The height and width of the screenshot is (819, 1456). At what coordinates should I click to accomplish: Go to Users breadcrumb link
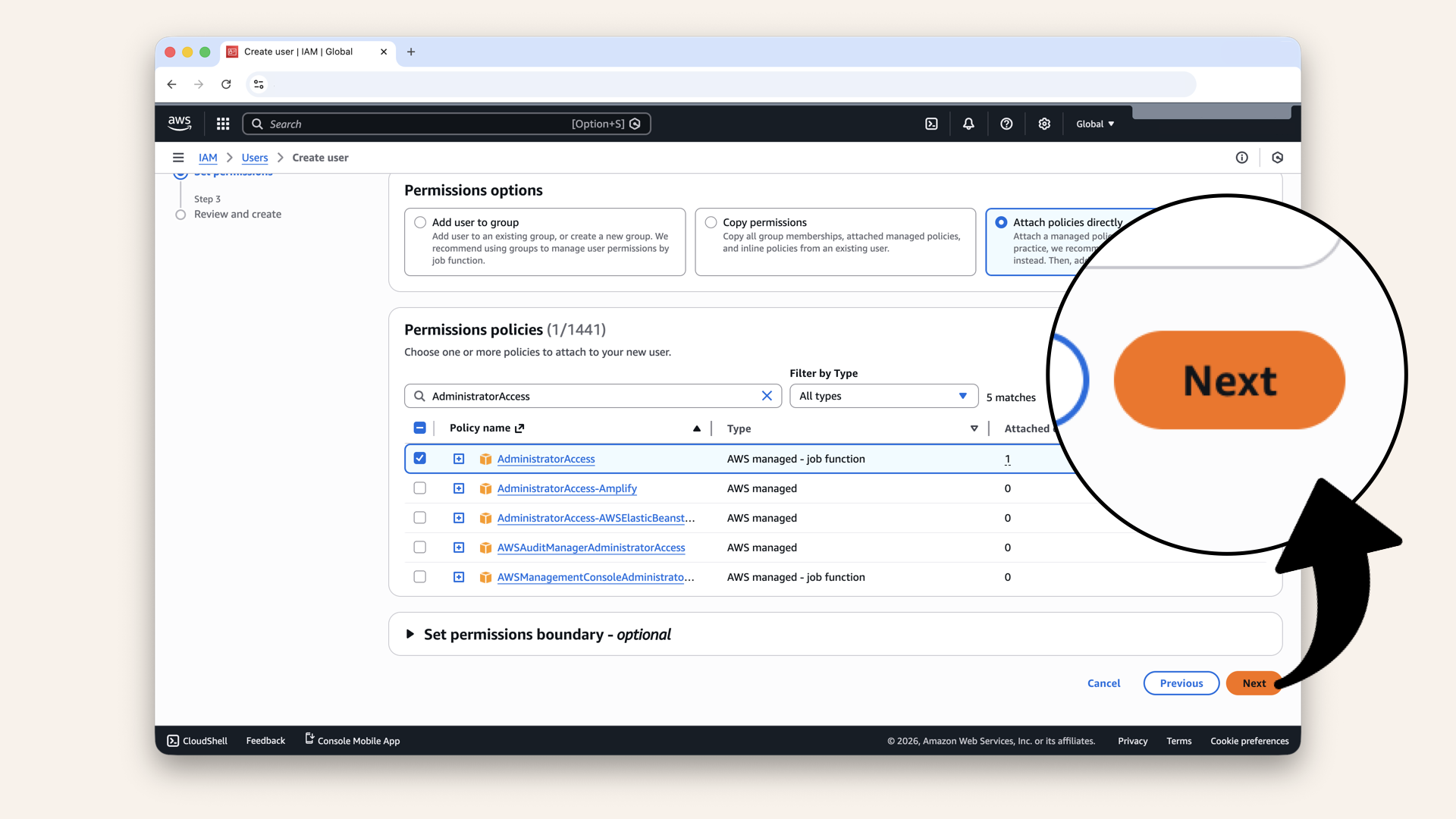(255, 158)
